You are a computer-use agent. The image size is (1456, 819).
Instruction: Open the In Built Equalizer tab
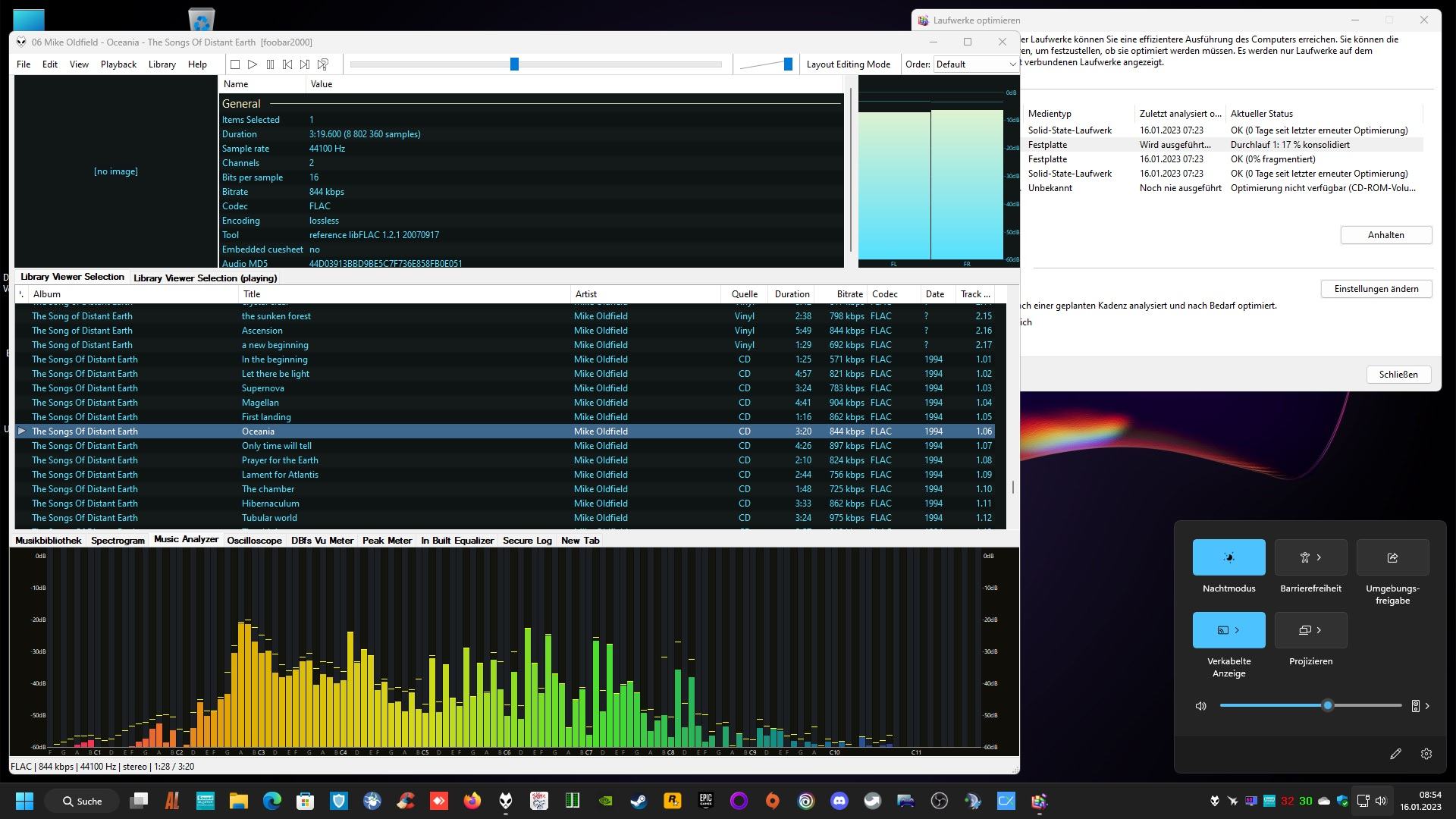(x=457, y=541)
